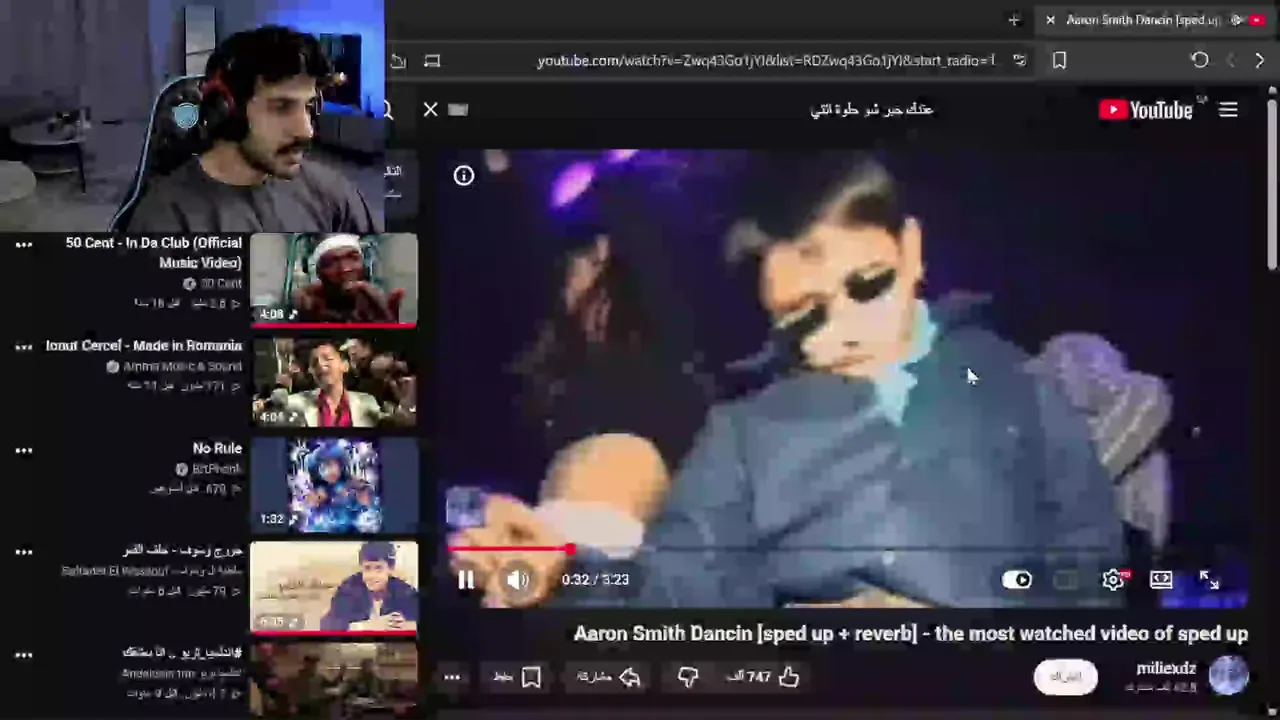1280x720 pixels.
Task: Play the 50 Cent In Da Club thumbnail
Action: pos(333,279)
